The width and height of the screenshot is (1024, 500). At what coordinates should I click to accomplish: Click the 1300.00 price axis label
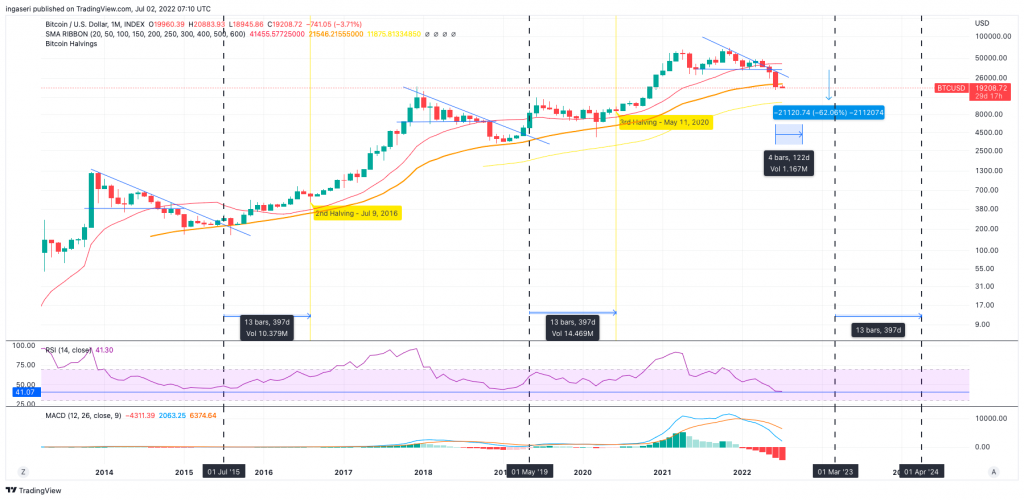coord(989,171)
